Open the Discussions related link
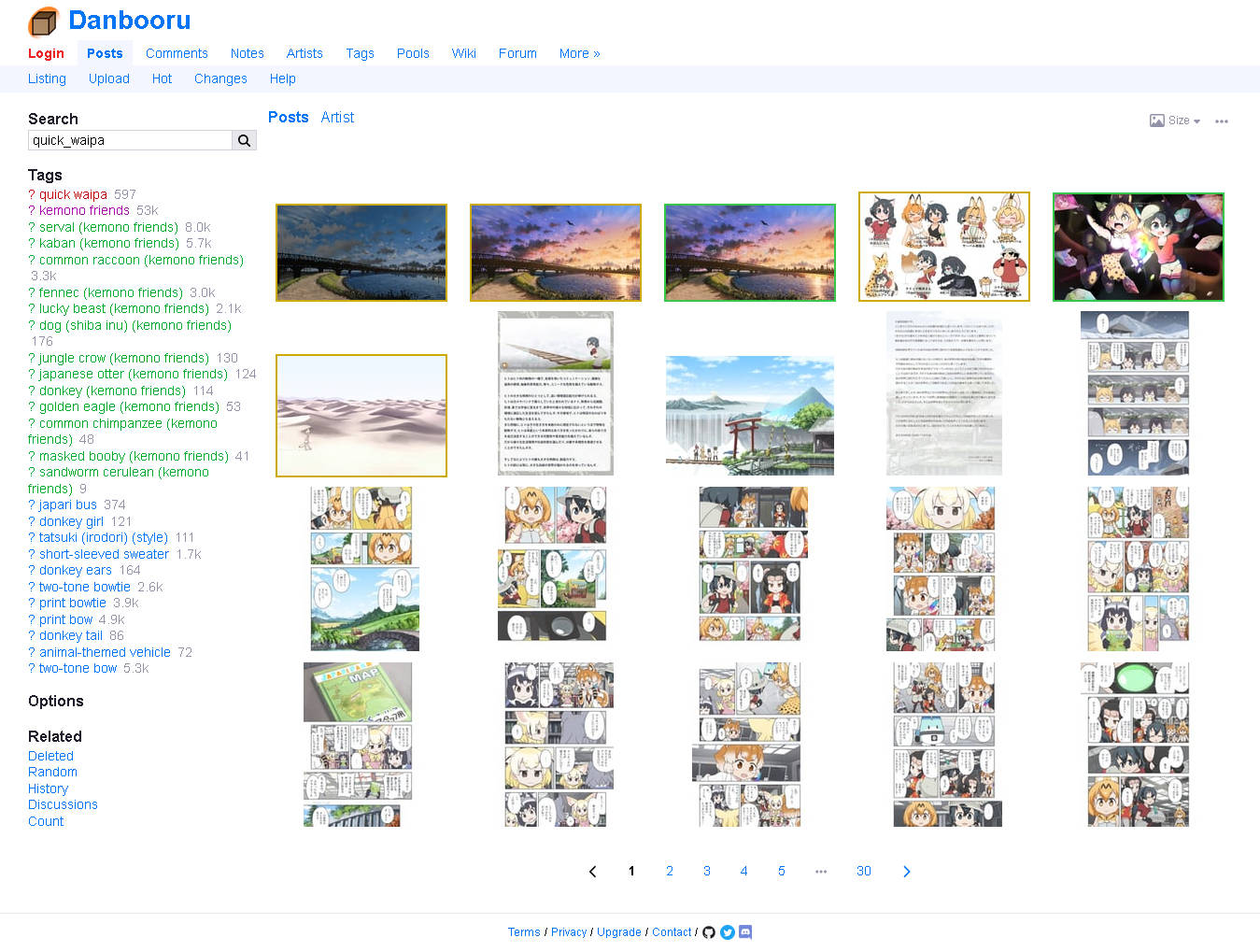 pos(63,805)
